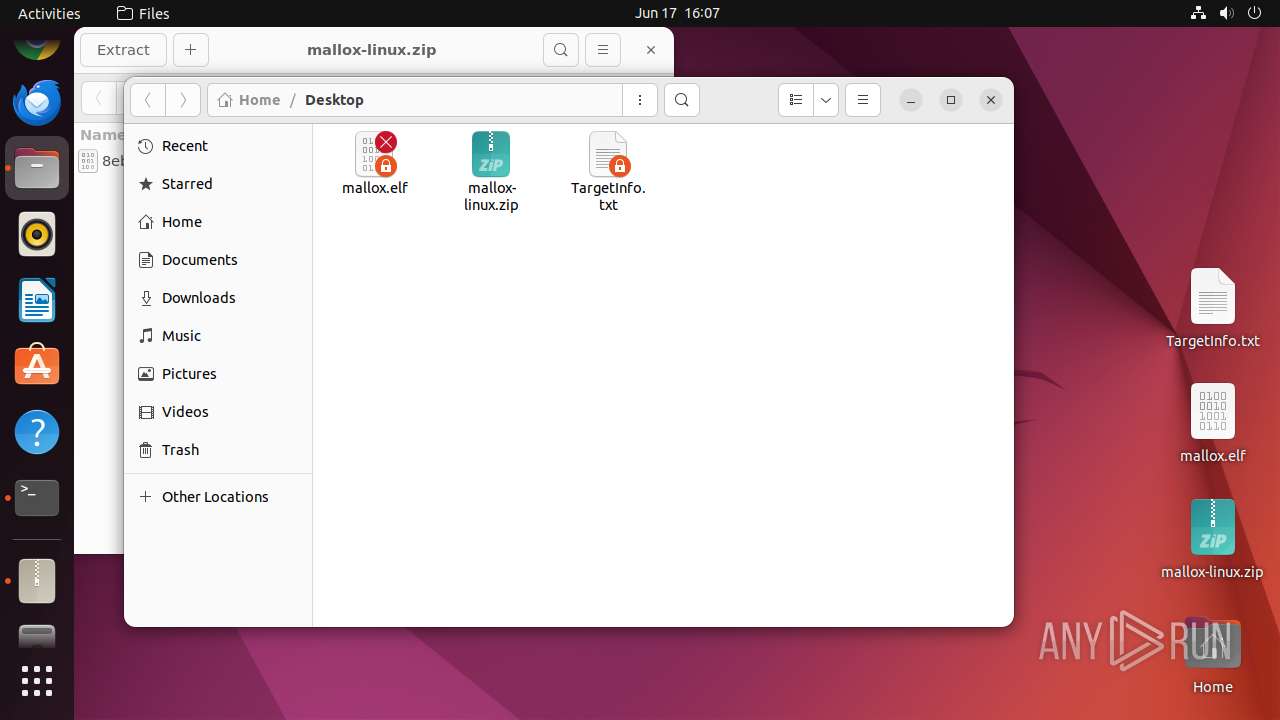Maximize the Files window

coord(951,100)
